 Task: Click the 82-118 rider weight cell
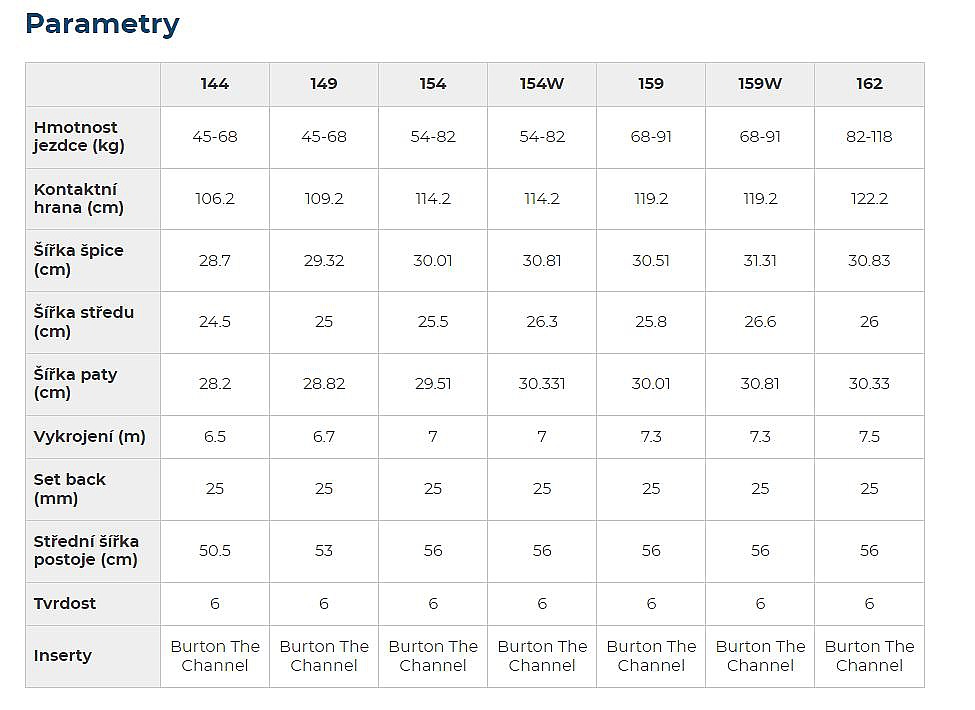pyautogui.click(x=869, y=137)
